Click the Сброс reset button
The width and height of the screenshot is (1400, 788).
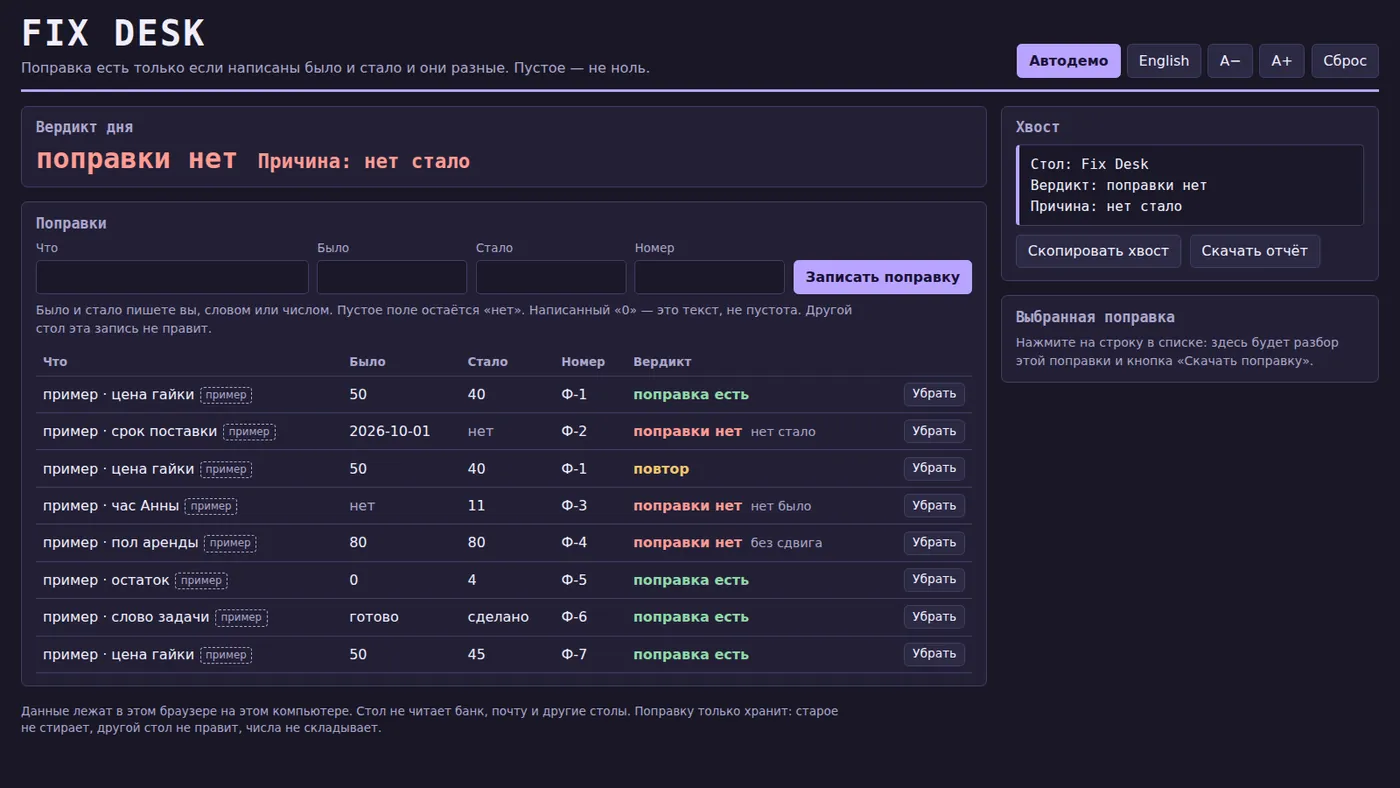1345,61
